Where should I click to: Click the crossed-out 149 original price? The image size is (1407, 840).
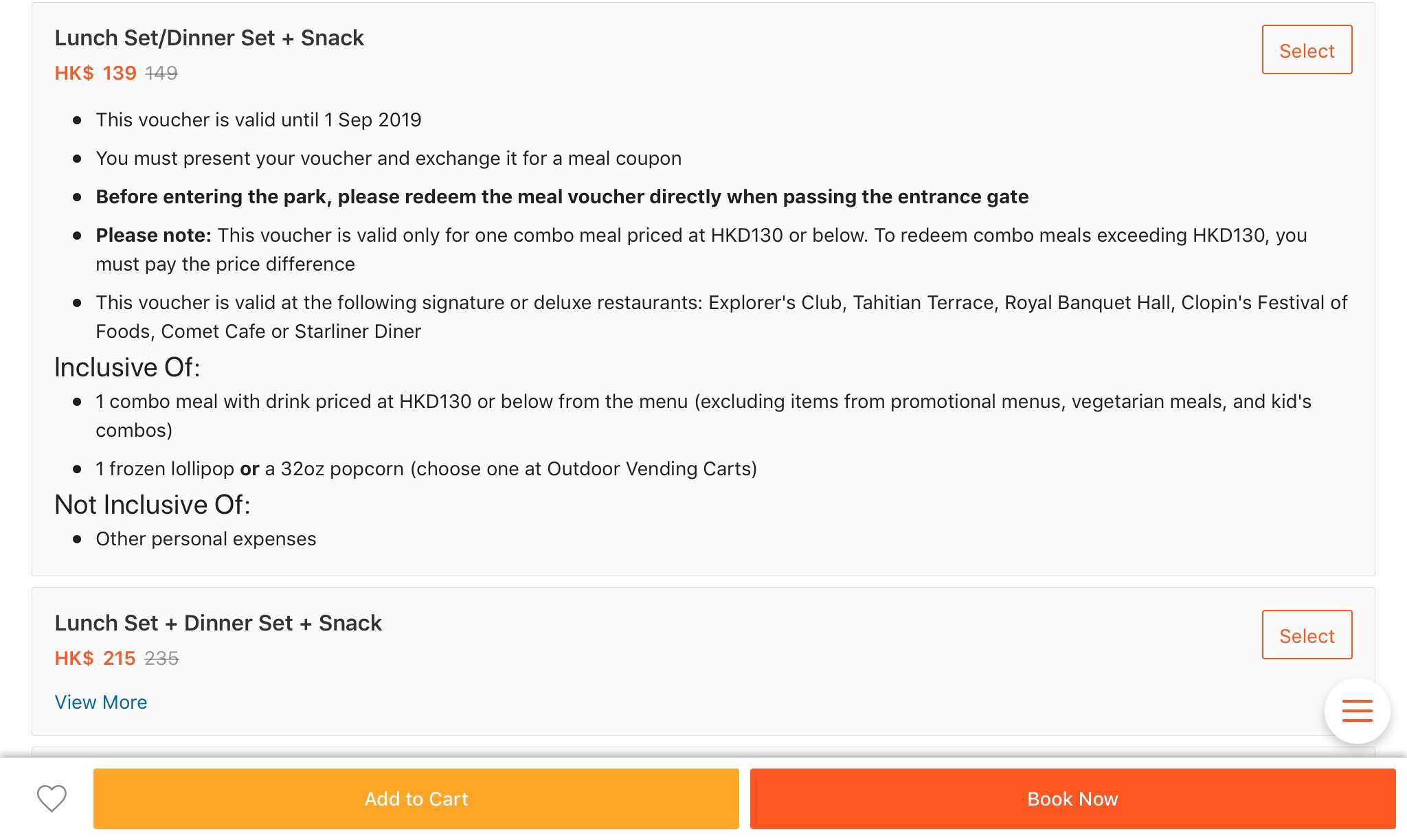161,73
